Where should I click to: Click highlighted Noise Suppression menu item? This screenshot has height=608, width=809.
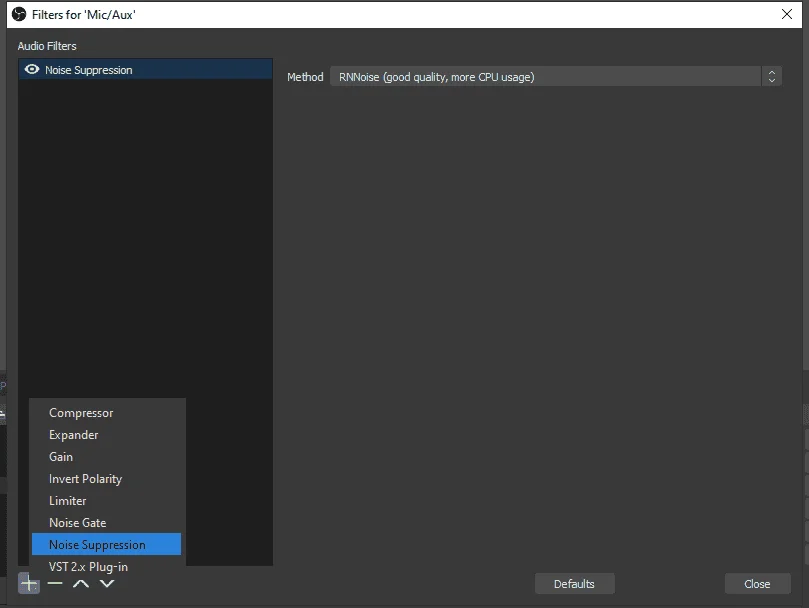[x=106, y=544]
